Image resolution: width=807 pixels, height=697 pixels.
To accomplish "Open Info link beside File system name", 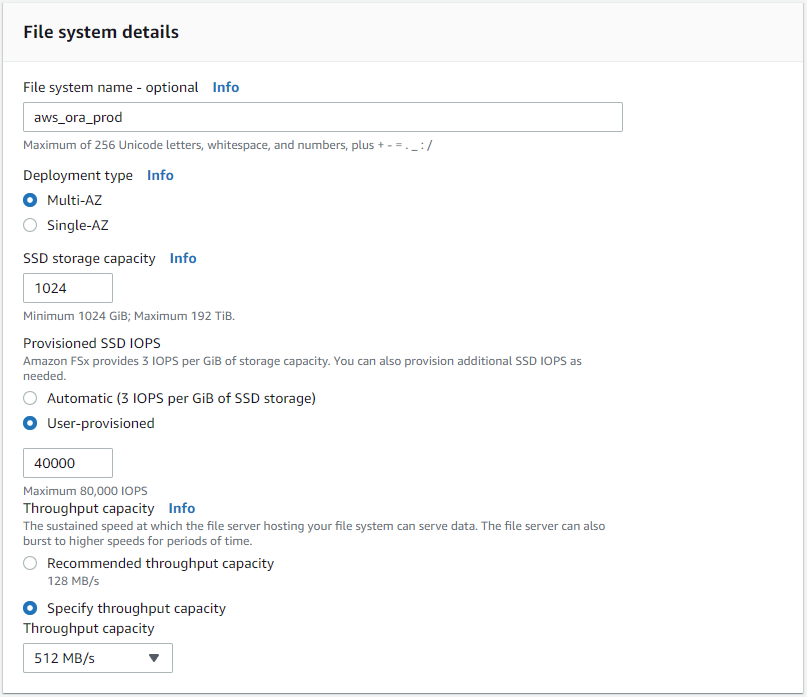I will pos(226,87).
